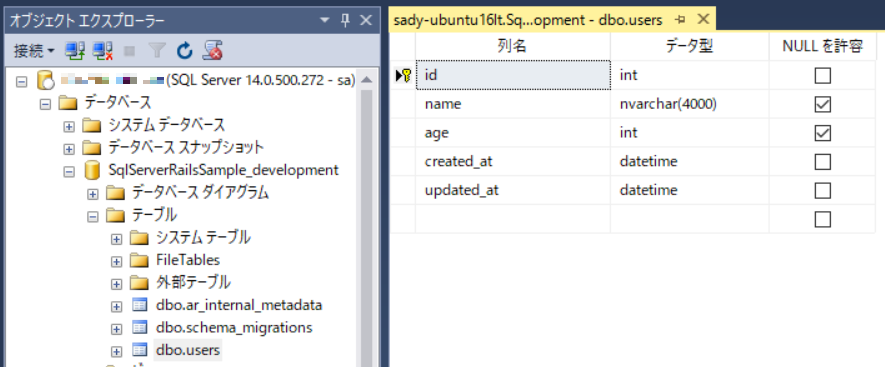Select データベース ダイアグラム folder icon
Viewport: 885px width, 367px height.
coord(115,194)
